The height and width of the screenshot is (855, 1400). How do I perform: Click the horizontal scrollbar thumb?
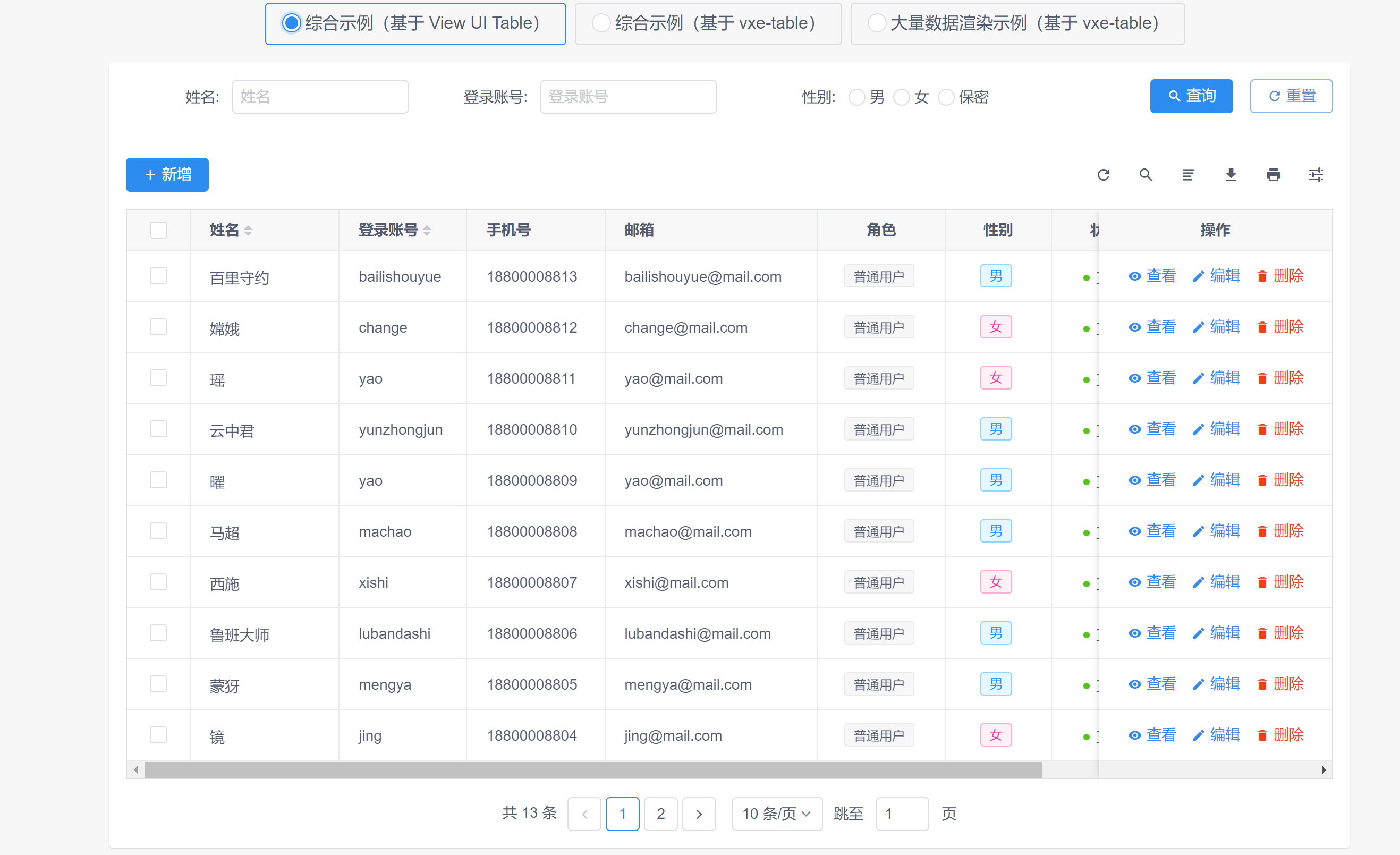(x=593, y=771)
